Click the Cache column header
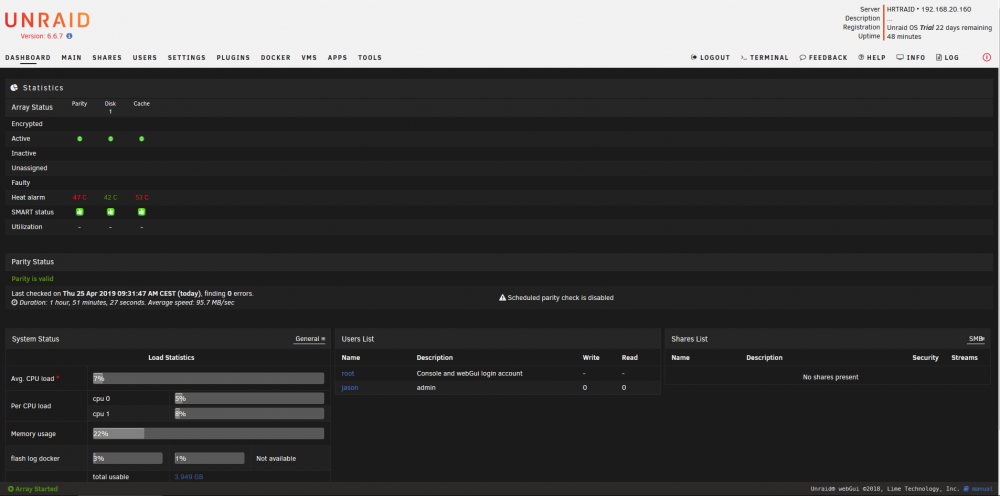The height and width of the screenshot is (496, 1000). [142, 103]
